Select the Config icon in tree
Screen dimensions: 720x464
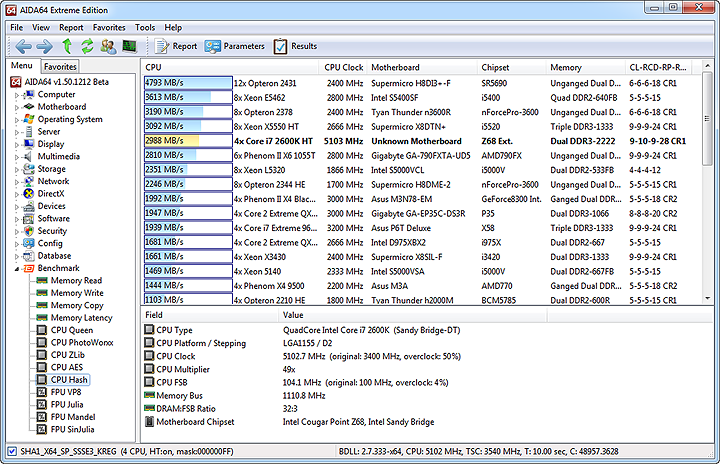28,243
